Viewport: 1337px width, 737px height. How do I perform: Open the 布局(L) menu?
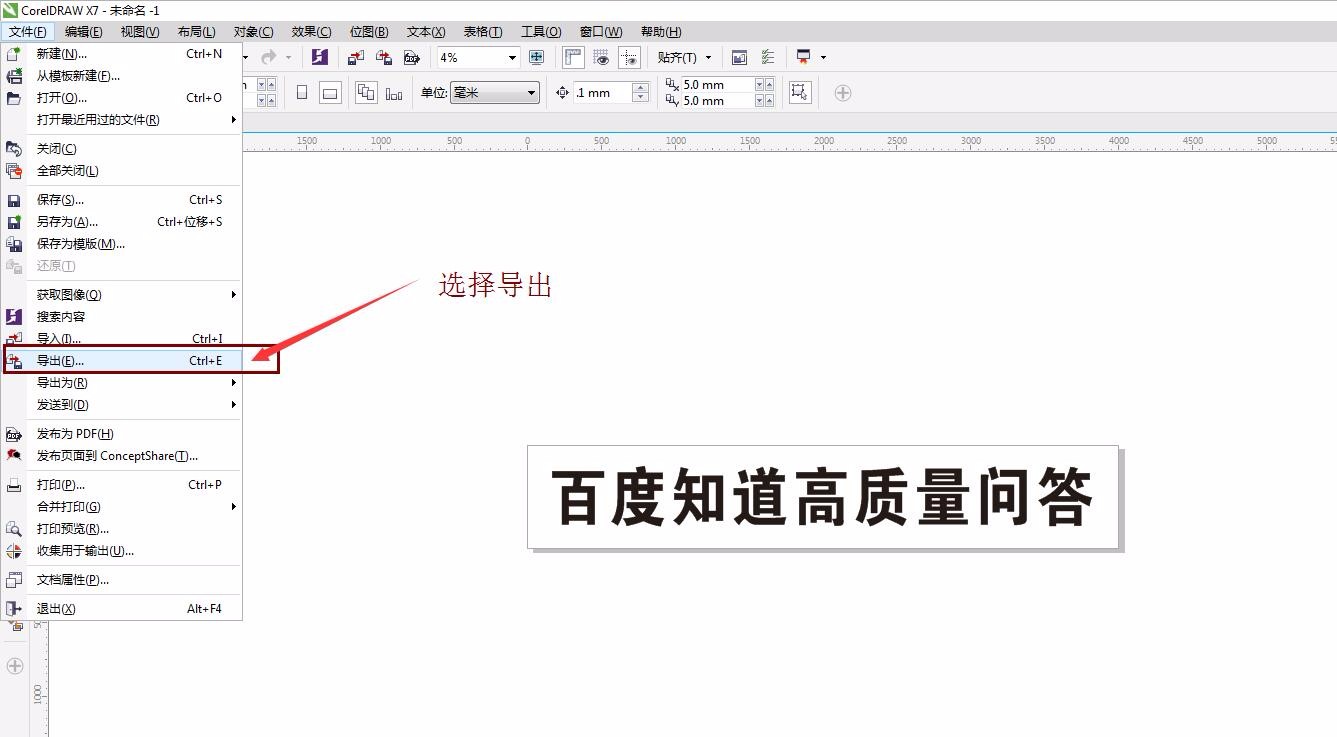pyautogui.click(x=196, y=32)
